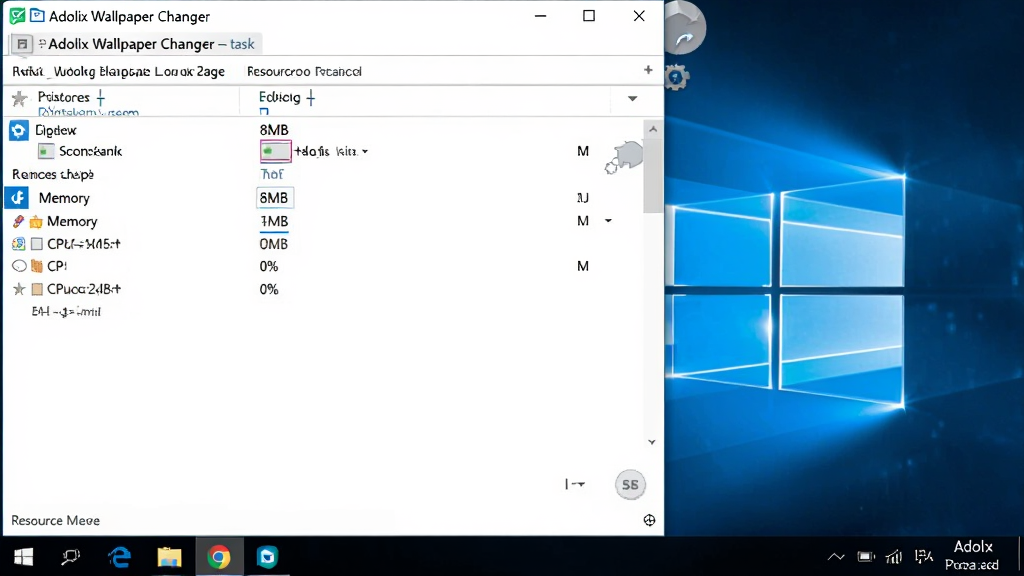Click the yellow folder icon beside second Memory

coord(37,222)
